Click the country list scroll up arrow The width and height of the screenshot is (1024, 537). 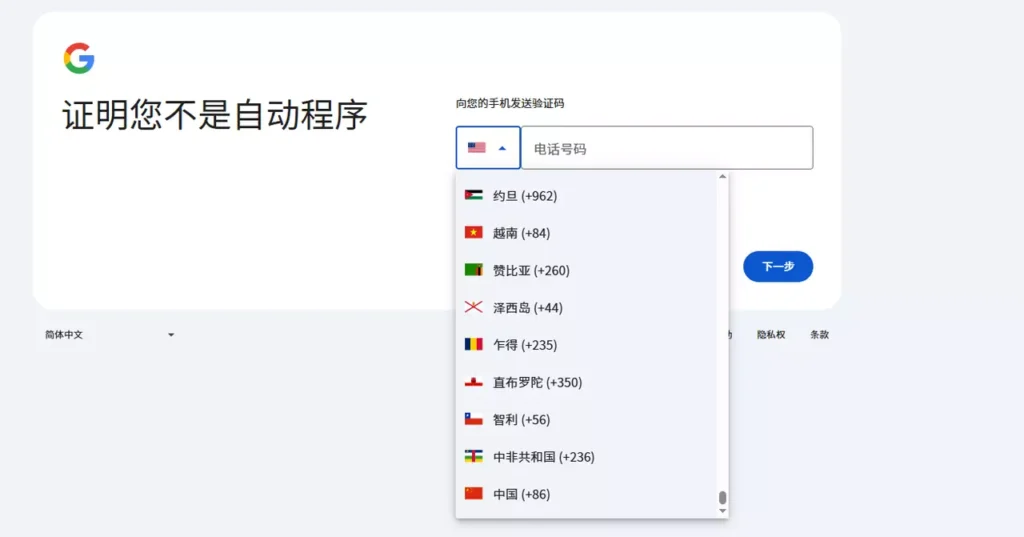(722, 176)
